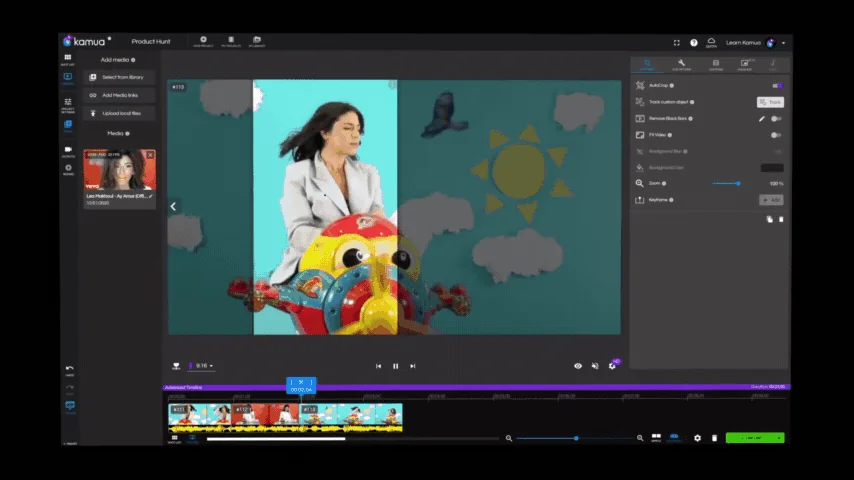Rename the media item with pencil icon

pos(151,196)
